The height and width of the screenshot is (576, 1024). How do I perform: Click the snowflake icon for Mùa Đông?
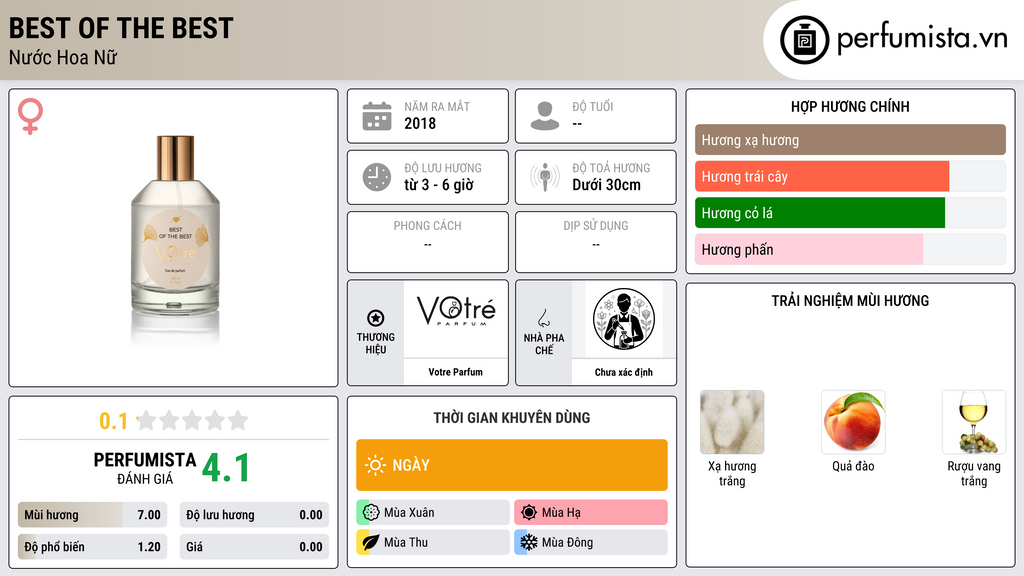click(529, 542)
